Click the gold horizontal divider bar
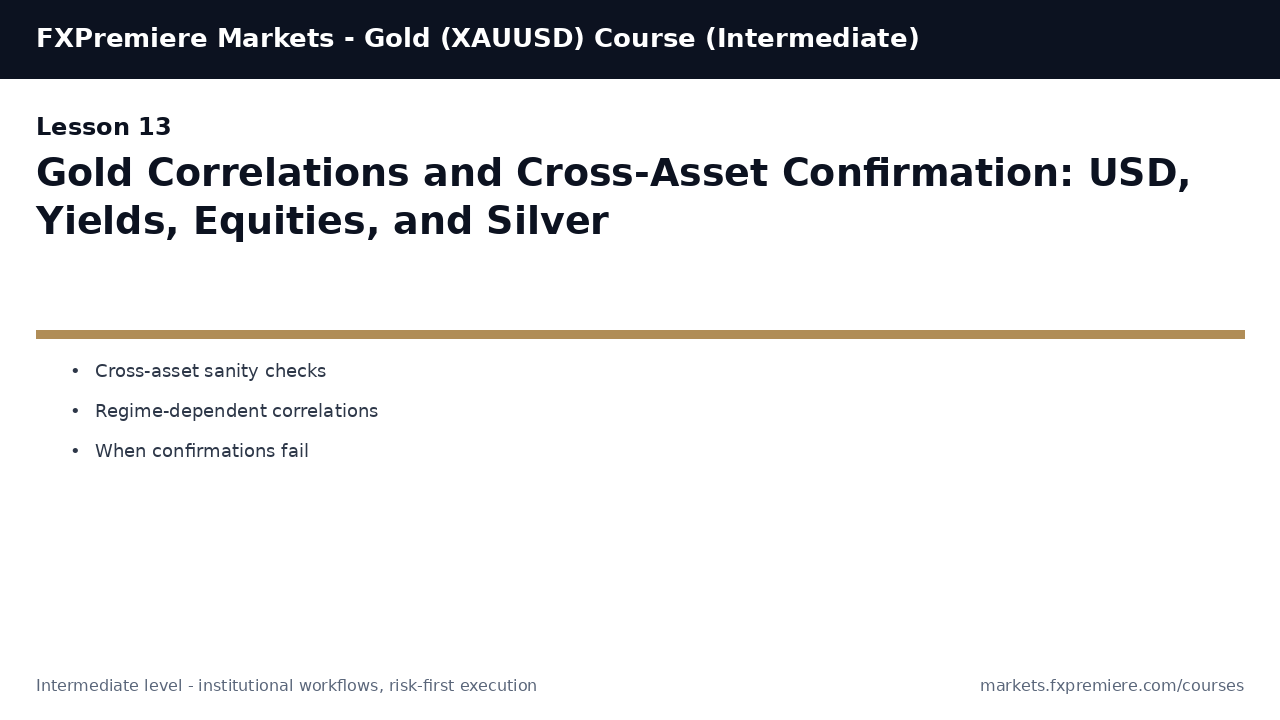The width and height of the screenshot is (1280, 720). point(640,335)
